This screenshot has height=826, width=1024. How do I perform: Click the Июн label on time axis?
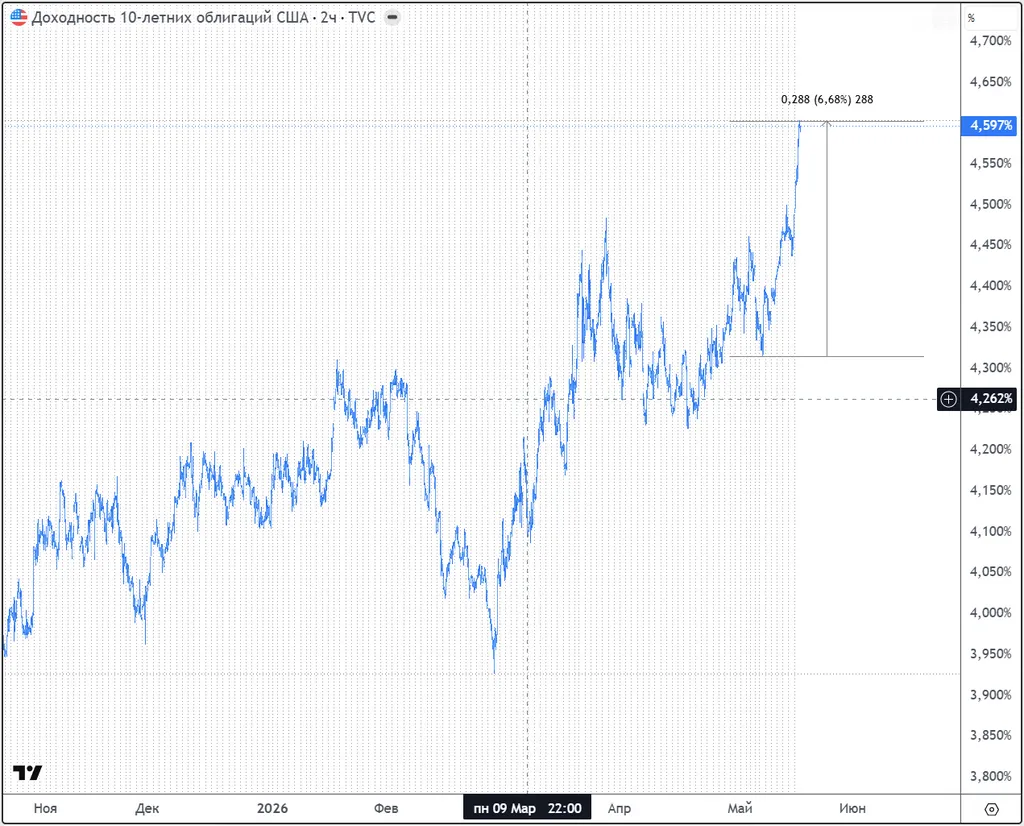point(852,808)
